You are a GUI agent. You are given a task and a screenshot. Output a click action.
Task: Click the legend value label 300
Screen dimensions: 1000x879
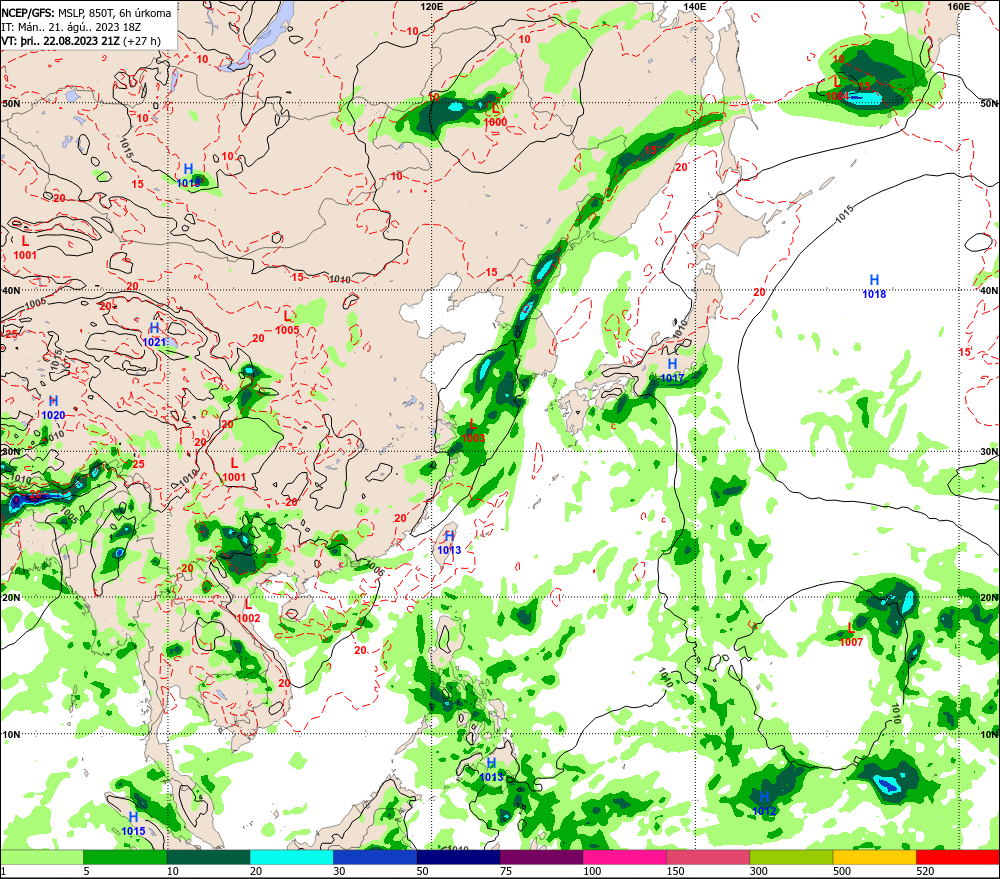pos(758,871)
